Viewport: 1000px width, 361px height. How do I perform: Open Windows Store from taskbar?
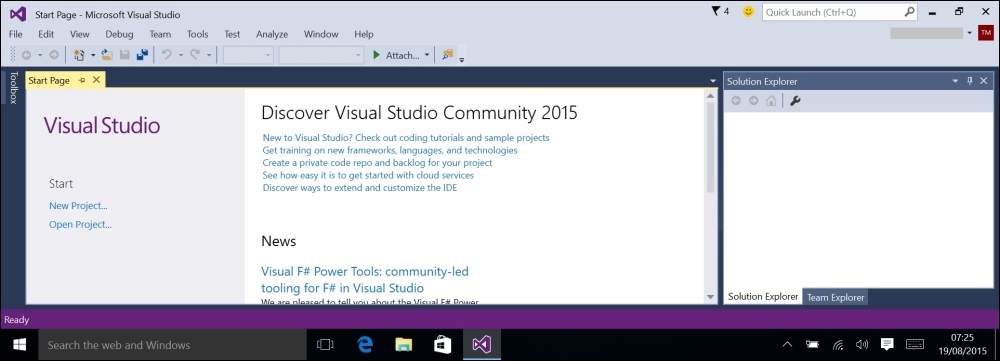[443, 345]
